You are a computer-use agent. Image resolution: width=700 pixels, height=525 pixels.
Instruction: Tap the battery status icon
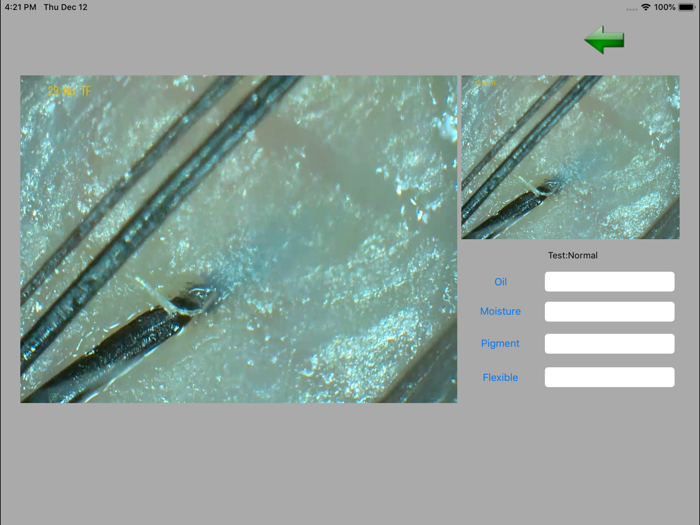(687, 7)
